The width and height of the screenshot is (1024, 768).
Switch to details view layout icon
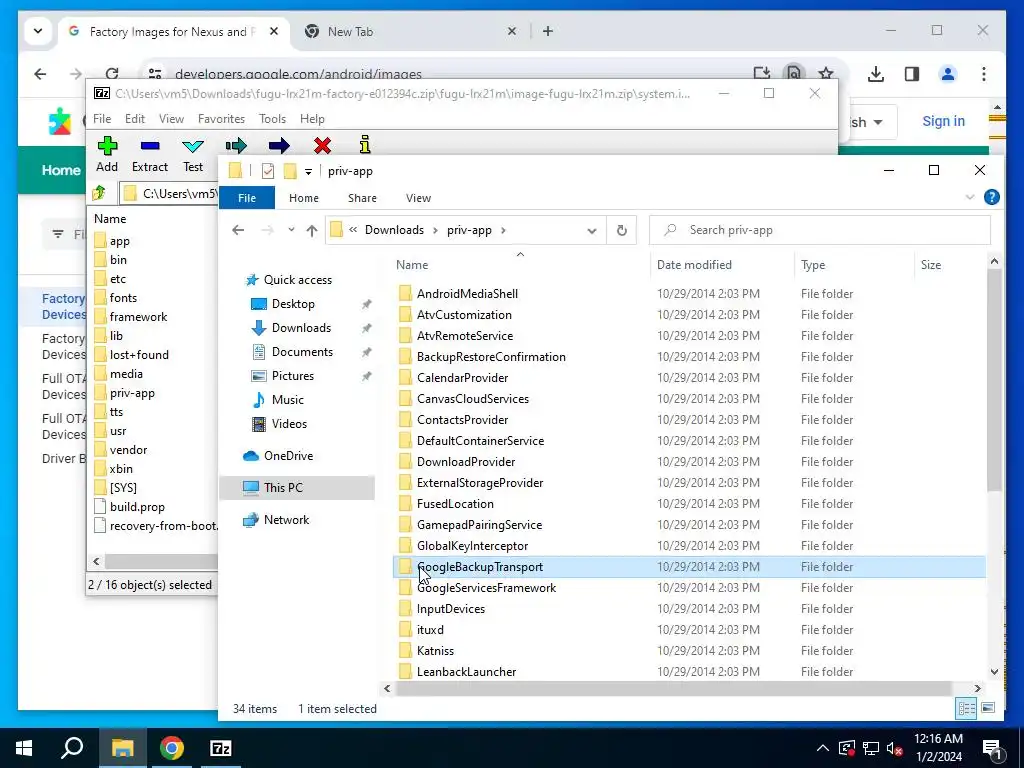coord(967,708)
